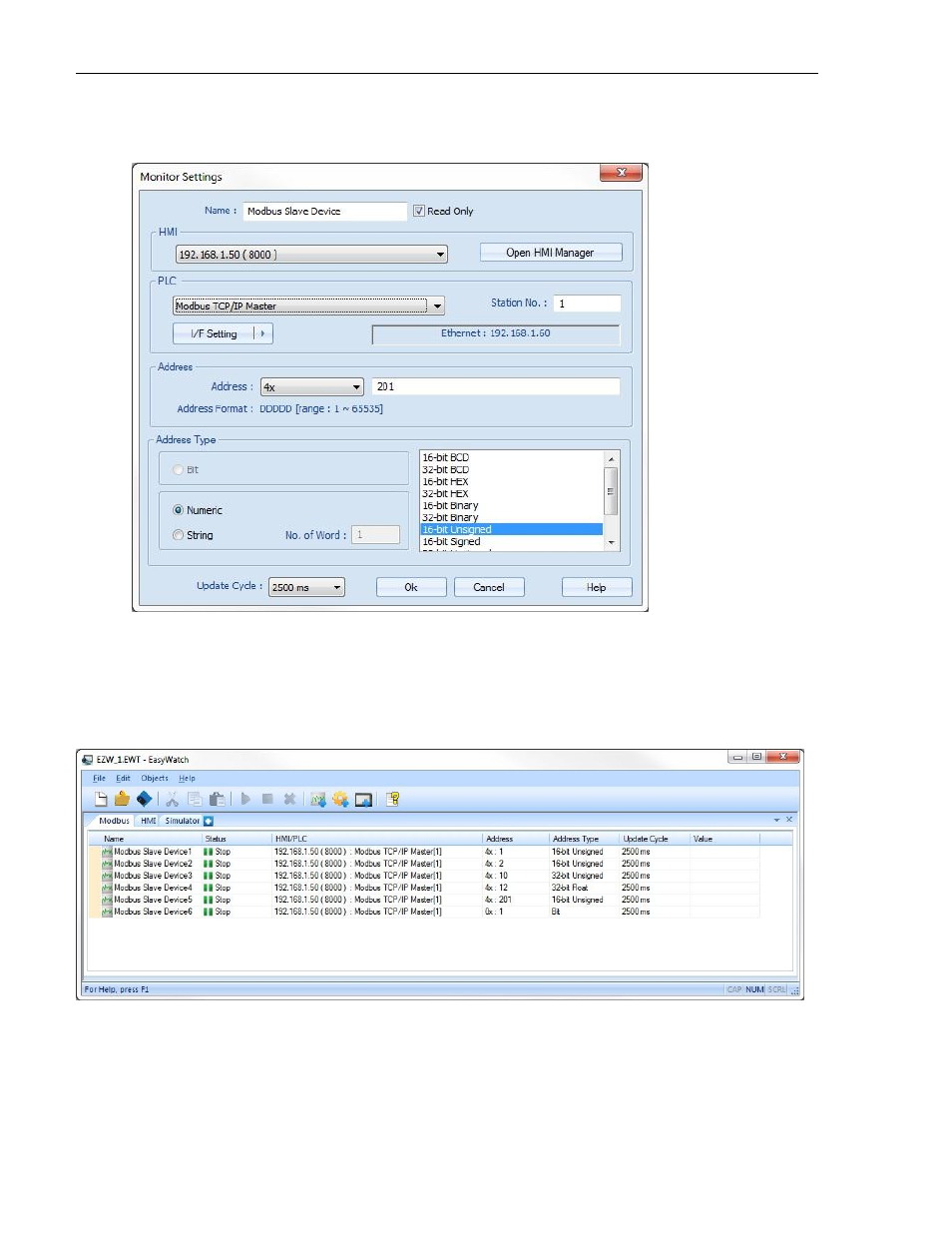Click the down arrow of address type list
The width and height of the screenshot is (952, 1233).
coord(611,543)
